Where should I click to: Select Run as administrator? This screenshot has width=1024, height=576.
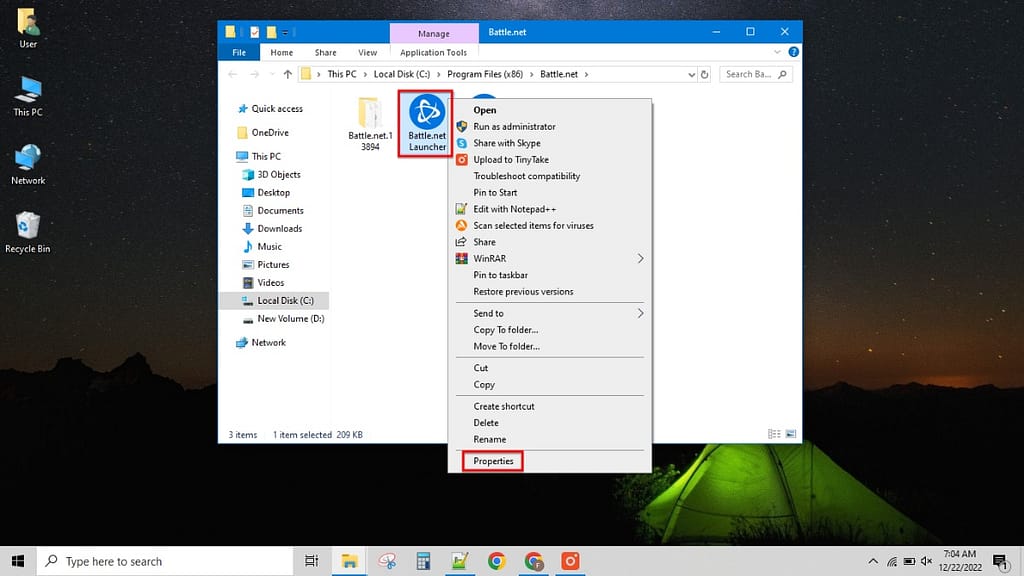pos(515,127)
